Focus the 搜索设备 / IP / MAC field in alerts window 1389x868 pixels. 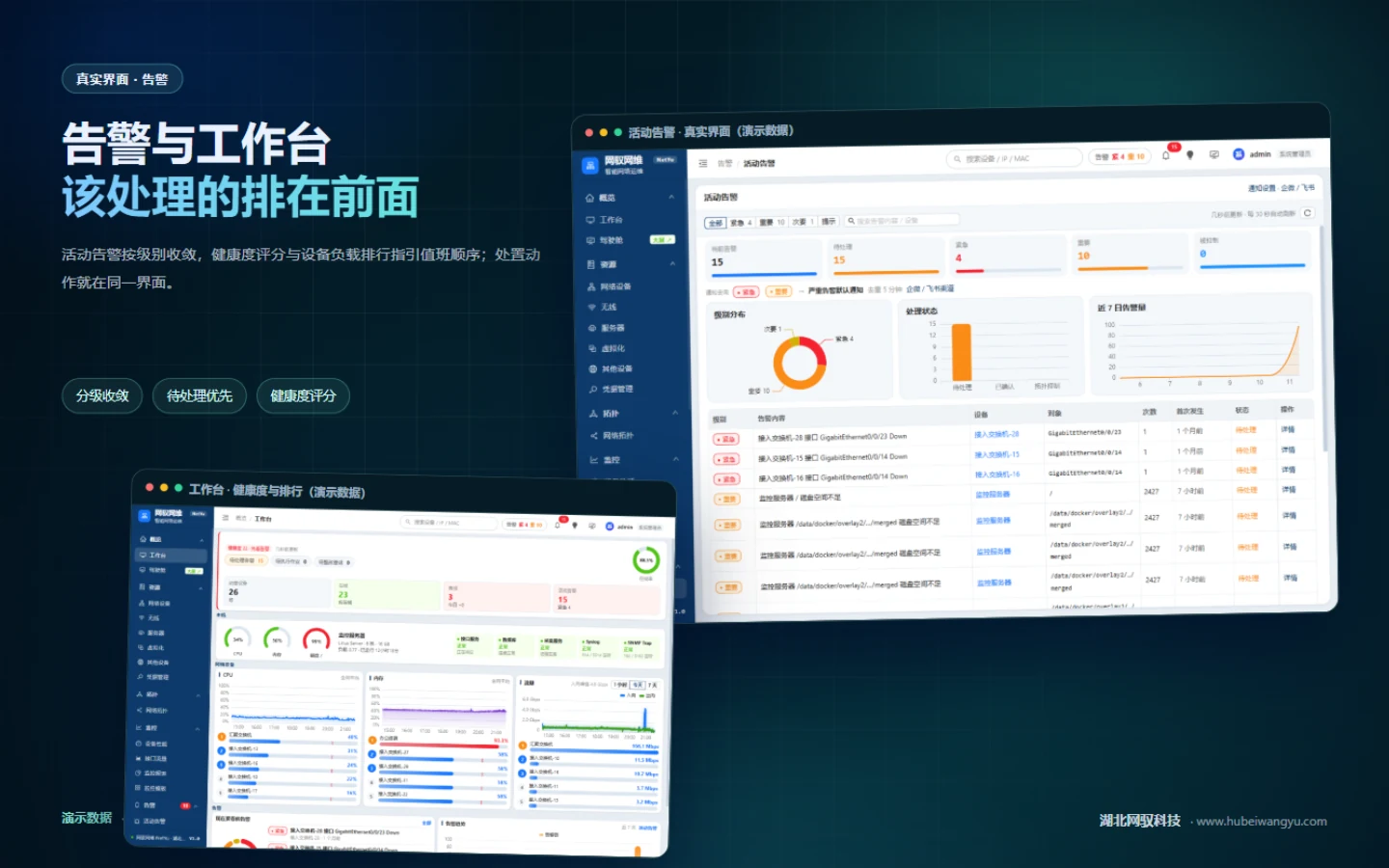(x=1014, y=158)
